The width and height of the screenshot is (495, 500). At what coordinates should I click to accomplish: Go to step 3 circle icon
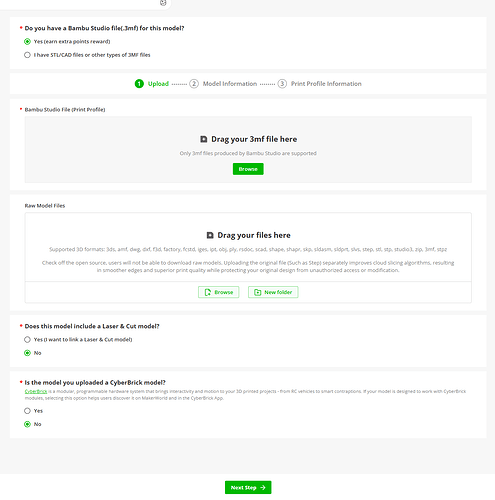(282, 84)
